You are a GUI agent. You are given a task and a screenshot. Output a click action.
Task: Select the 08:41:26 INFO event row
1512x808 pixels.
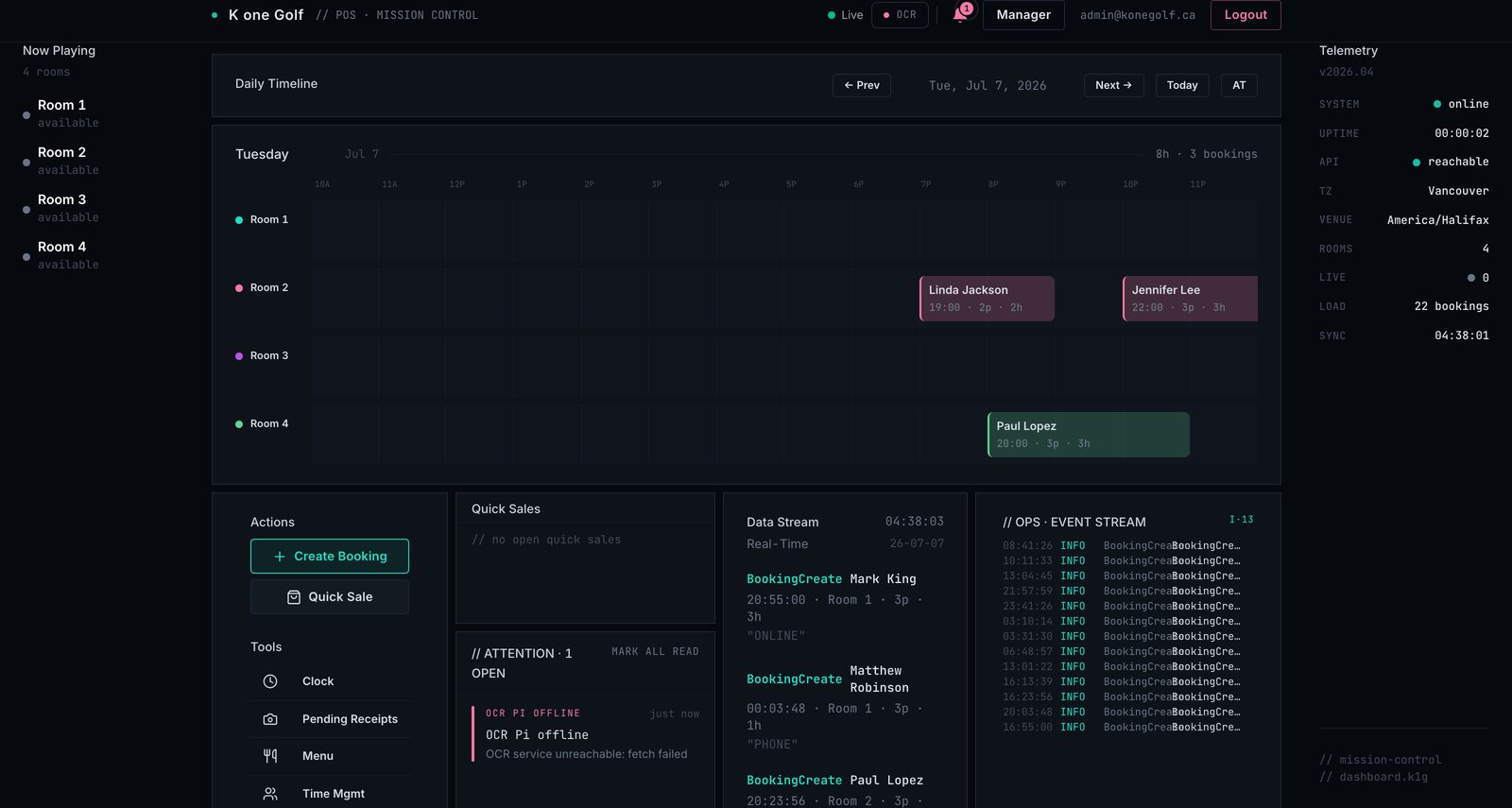1122,545
